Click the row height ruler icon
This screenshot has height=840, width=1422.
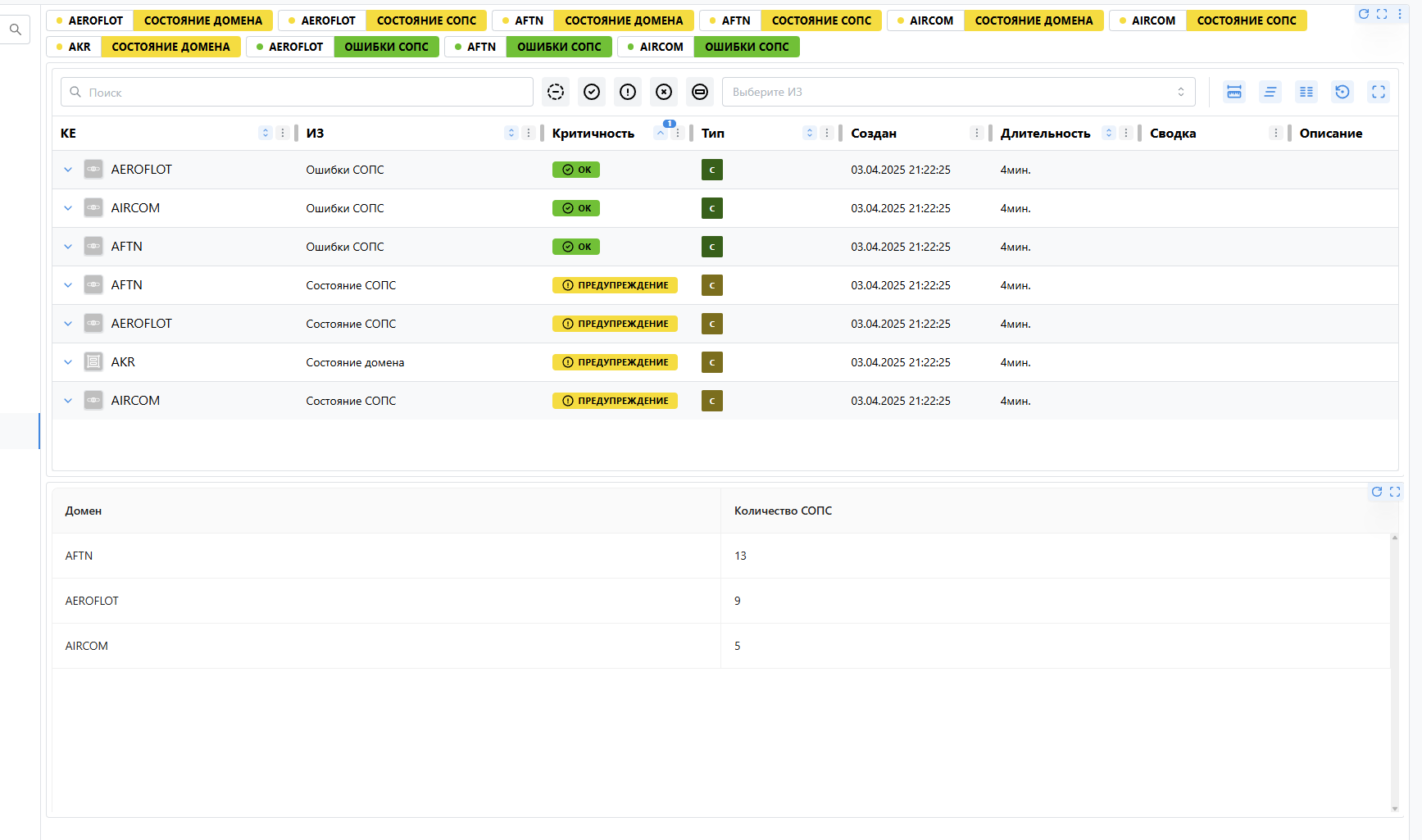pyautogui.click(x=1234, y=92)
